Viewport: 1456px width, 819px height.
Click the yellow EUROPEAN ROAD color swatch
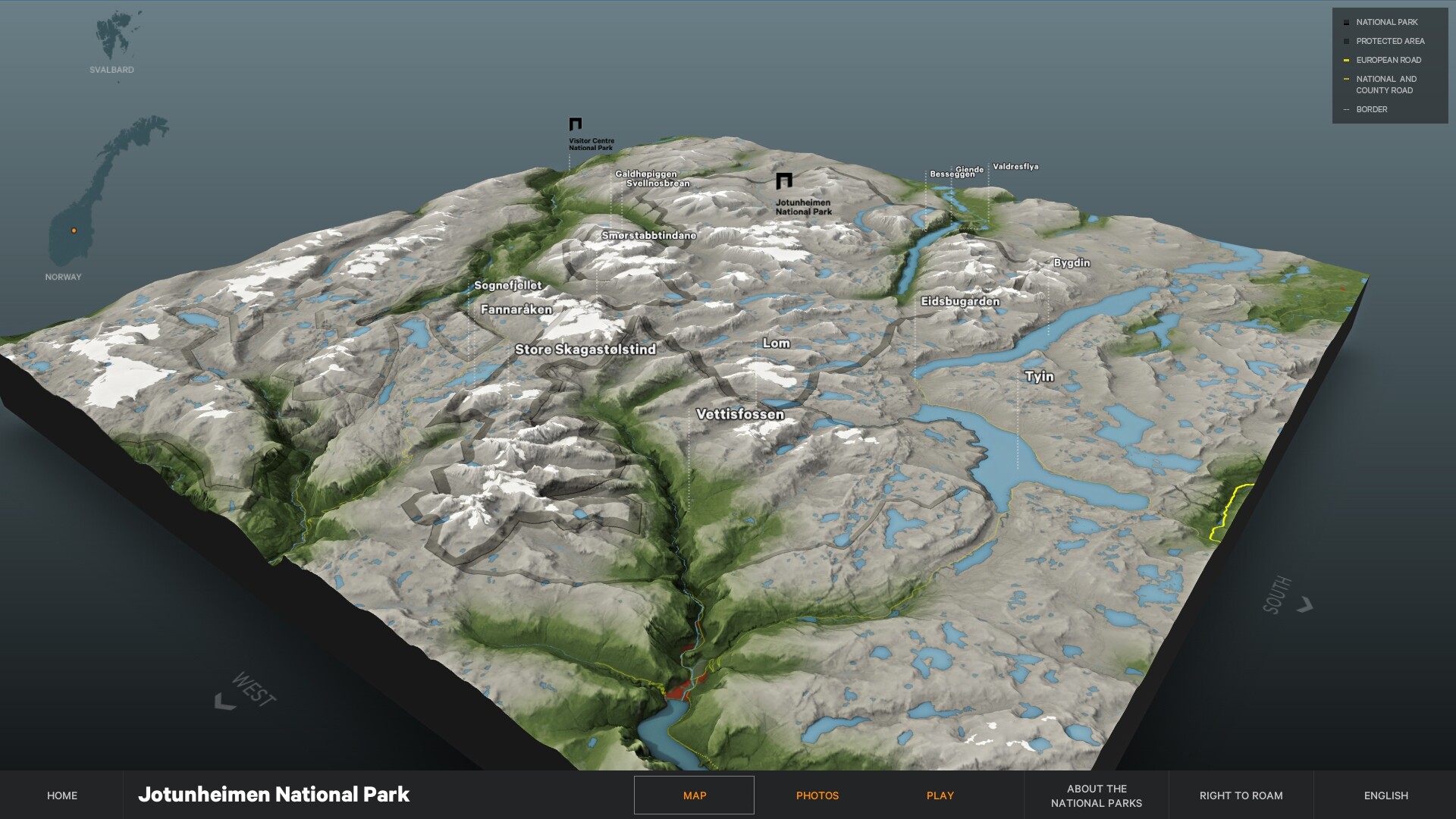point(1346,61)
